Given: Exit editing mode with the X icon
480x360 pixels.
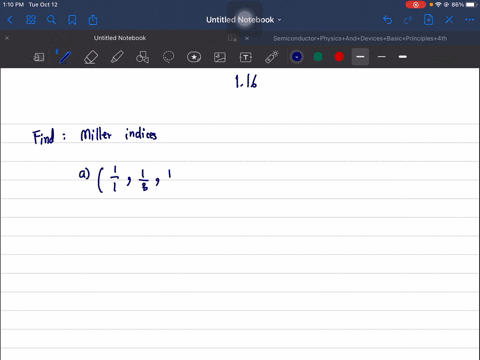Looking at the screenshot, I should click(449, 20).
